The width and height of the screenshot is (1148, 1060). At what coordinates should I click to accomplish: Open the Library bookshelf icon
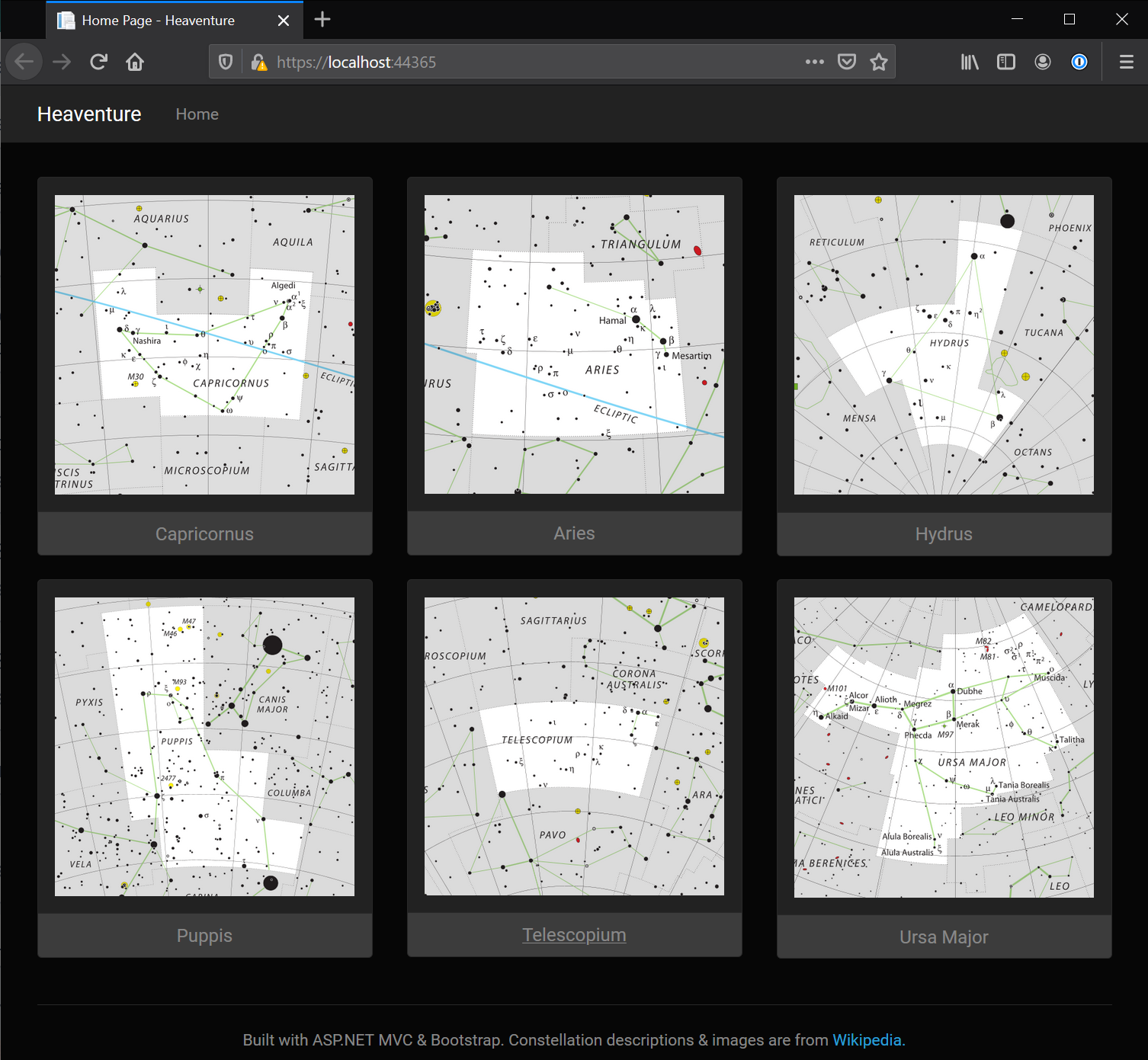point(970,62)
